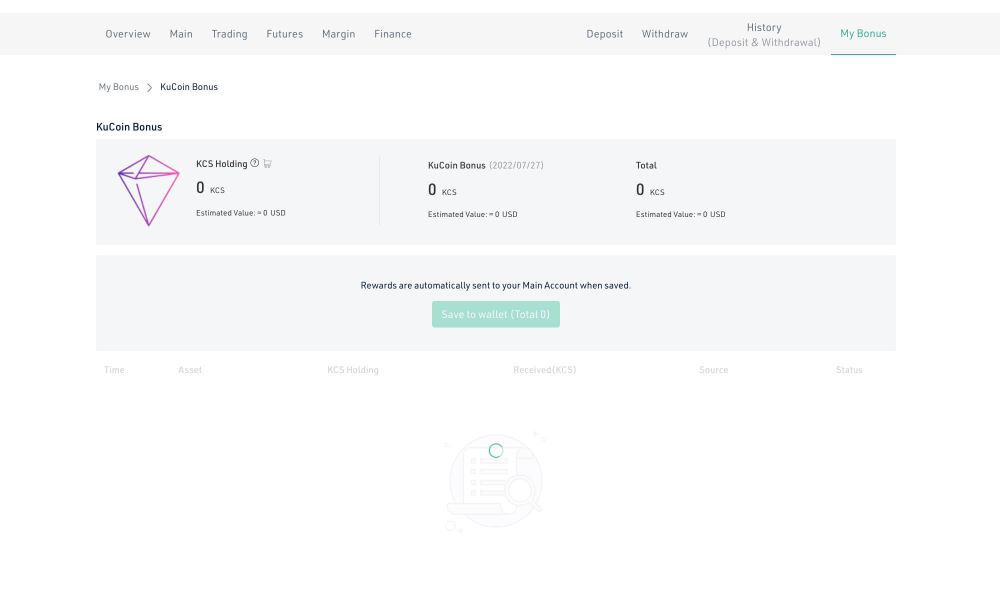Click the Asset column header
Screen dimensions: 1000x600
click(x=190, y=370)
